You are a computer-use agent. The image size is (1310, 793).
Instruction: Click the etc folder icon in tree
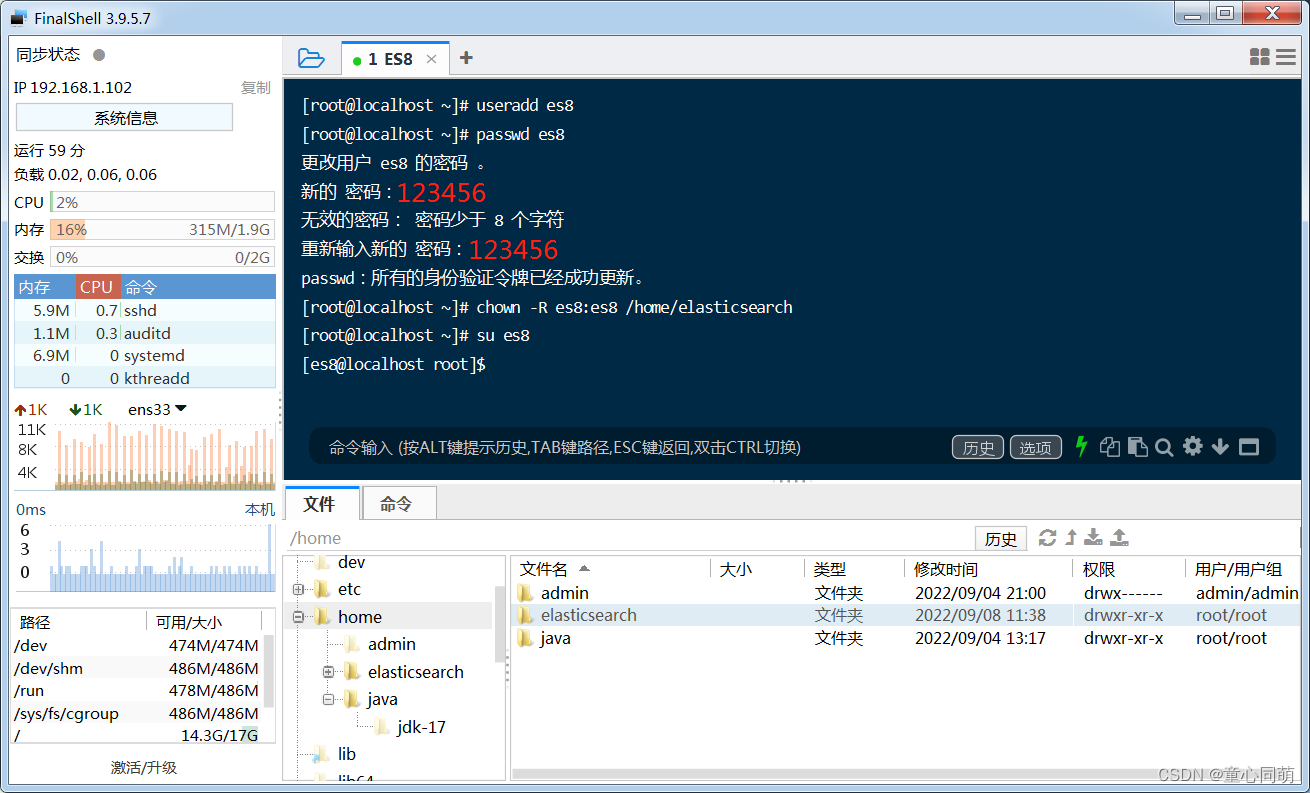point(322,589)
